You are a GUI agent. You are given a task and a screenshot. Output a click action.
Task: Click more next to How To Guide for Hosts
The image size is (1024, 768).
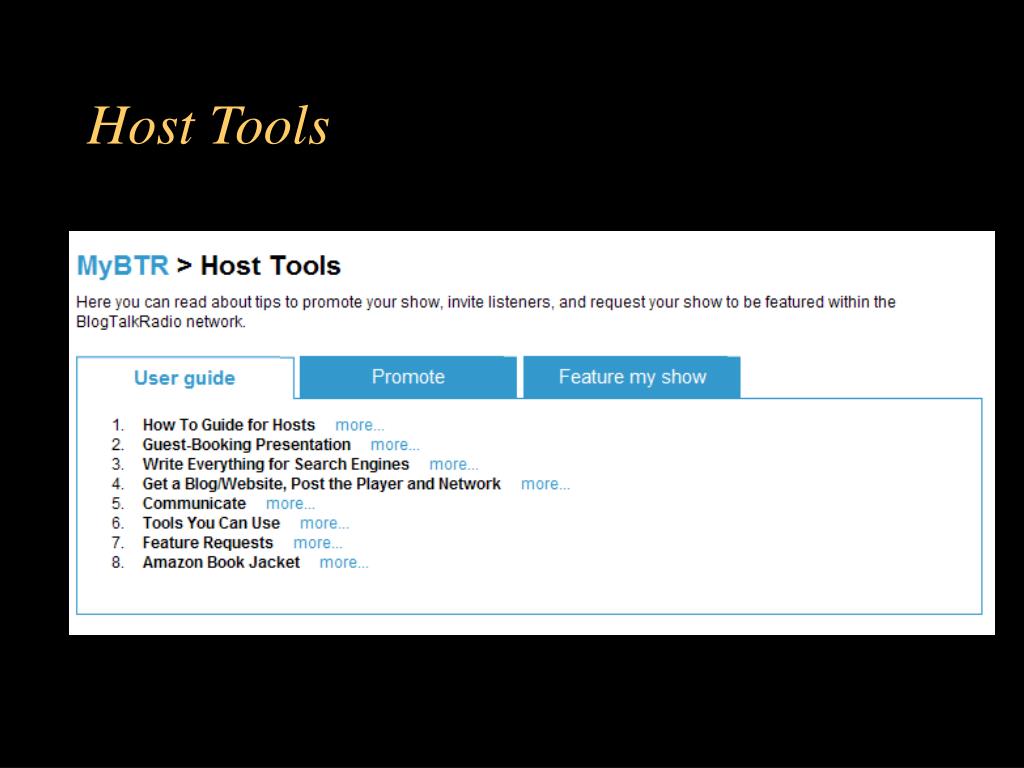tap(360, 425)
